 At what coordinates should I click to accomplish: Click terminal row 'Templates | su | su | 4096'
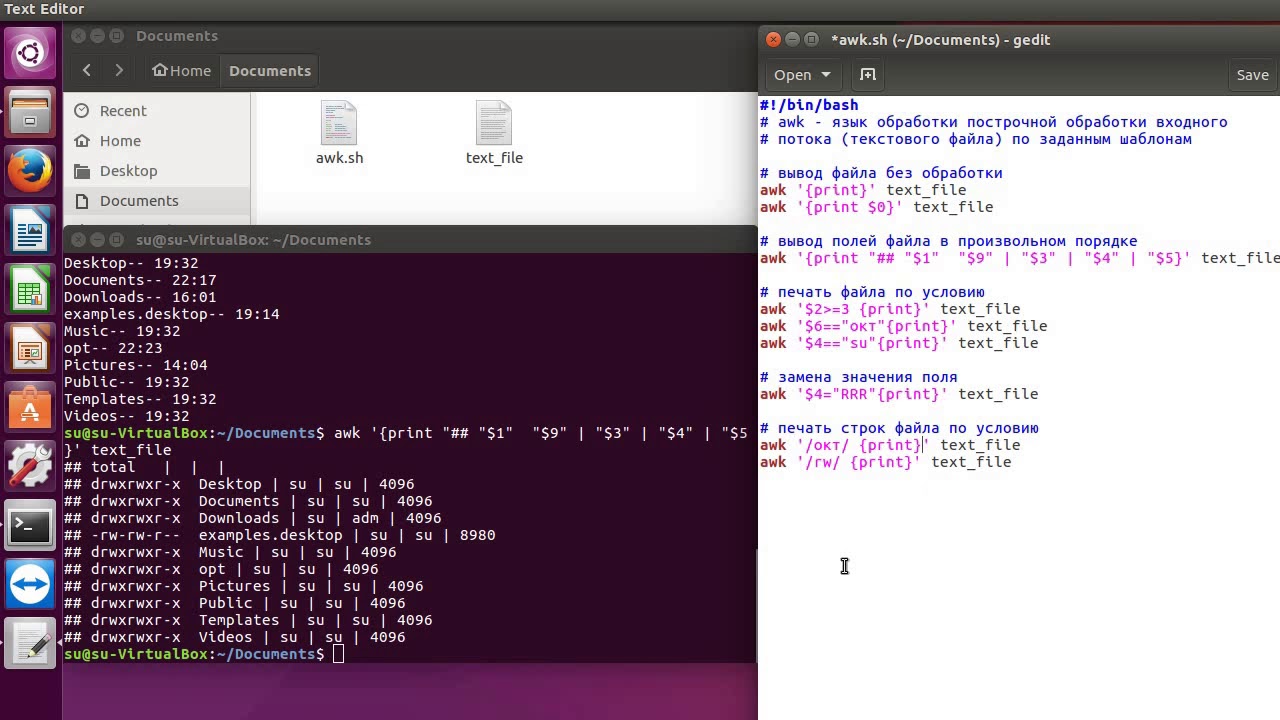248,620
